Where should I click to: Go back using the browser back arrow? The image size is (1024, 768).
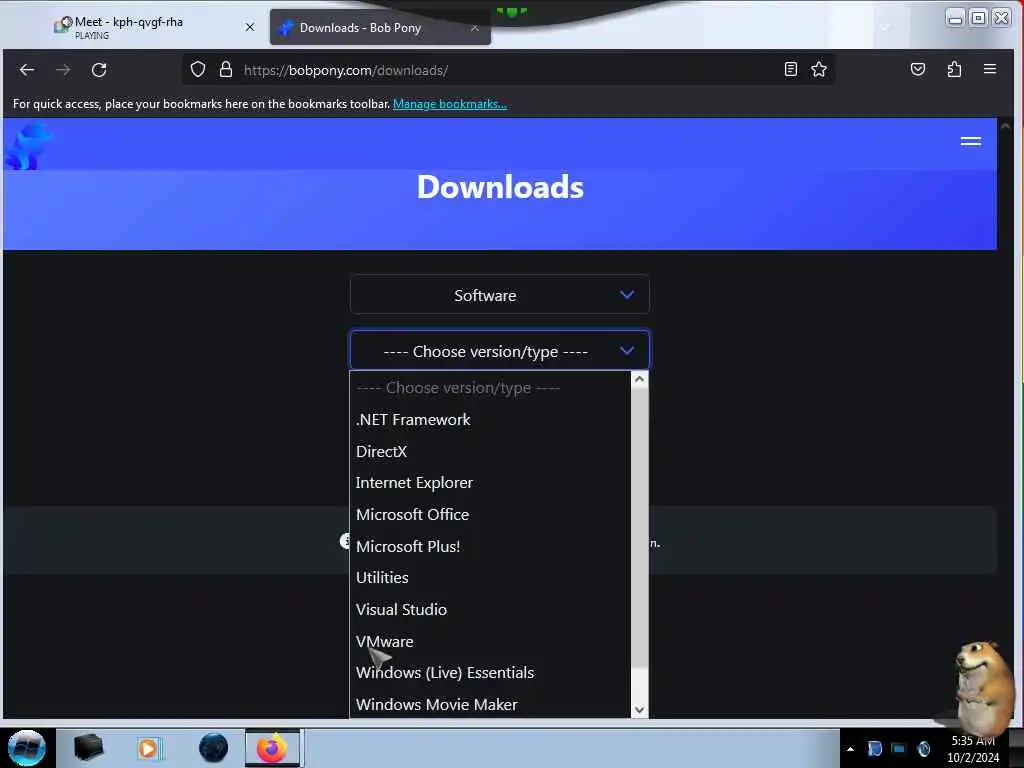(27, 70)
